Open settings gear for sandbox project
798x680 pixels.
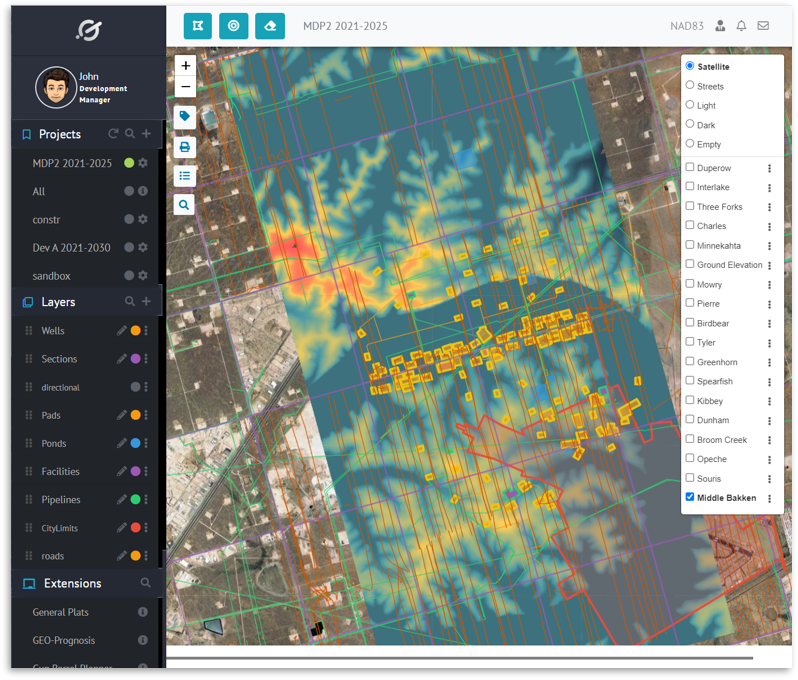pyautogui.click(x=143, y=275)
